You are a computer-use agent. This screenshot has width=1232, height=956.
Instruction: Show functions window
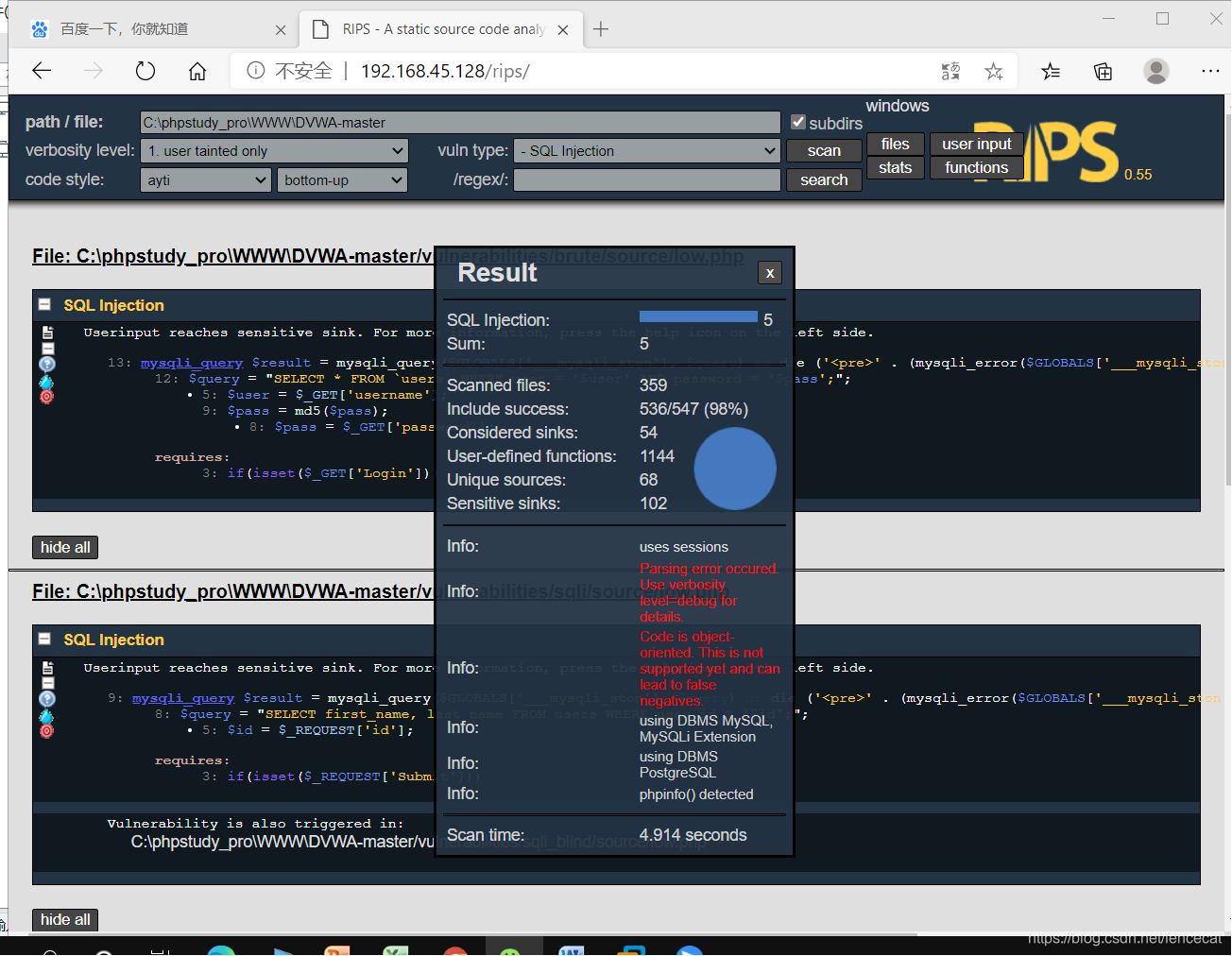coord(976,167)
